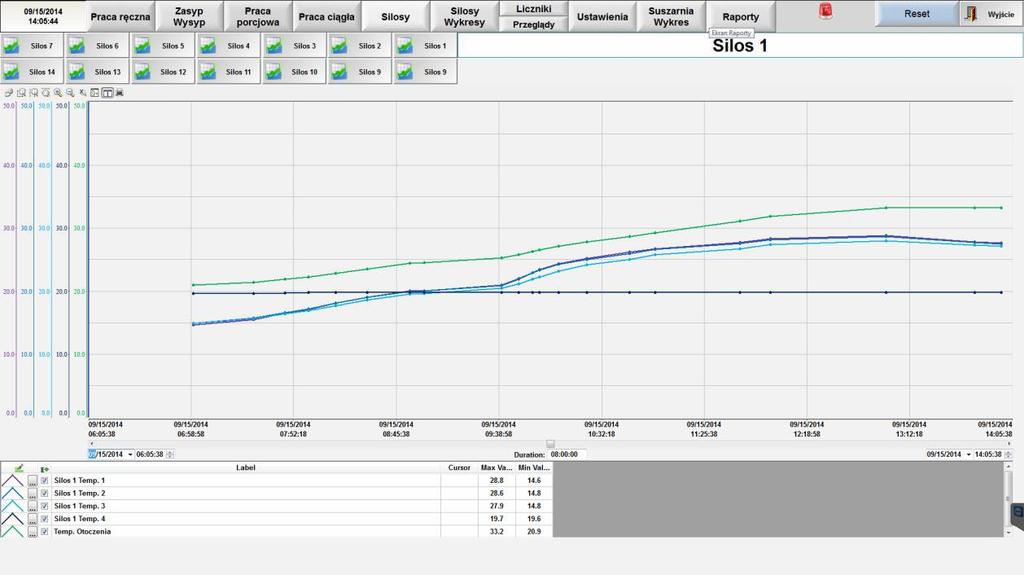This screenshot has height=575, width=1024.
Task: Click the blue Reset button
Action: tap(917, 14)
